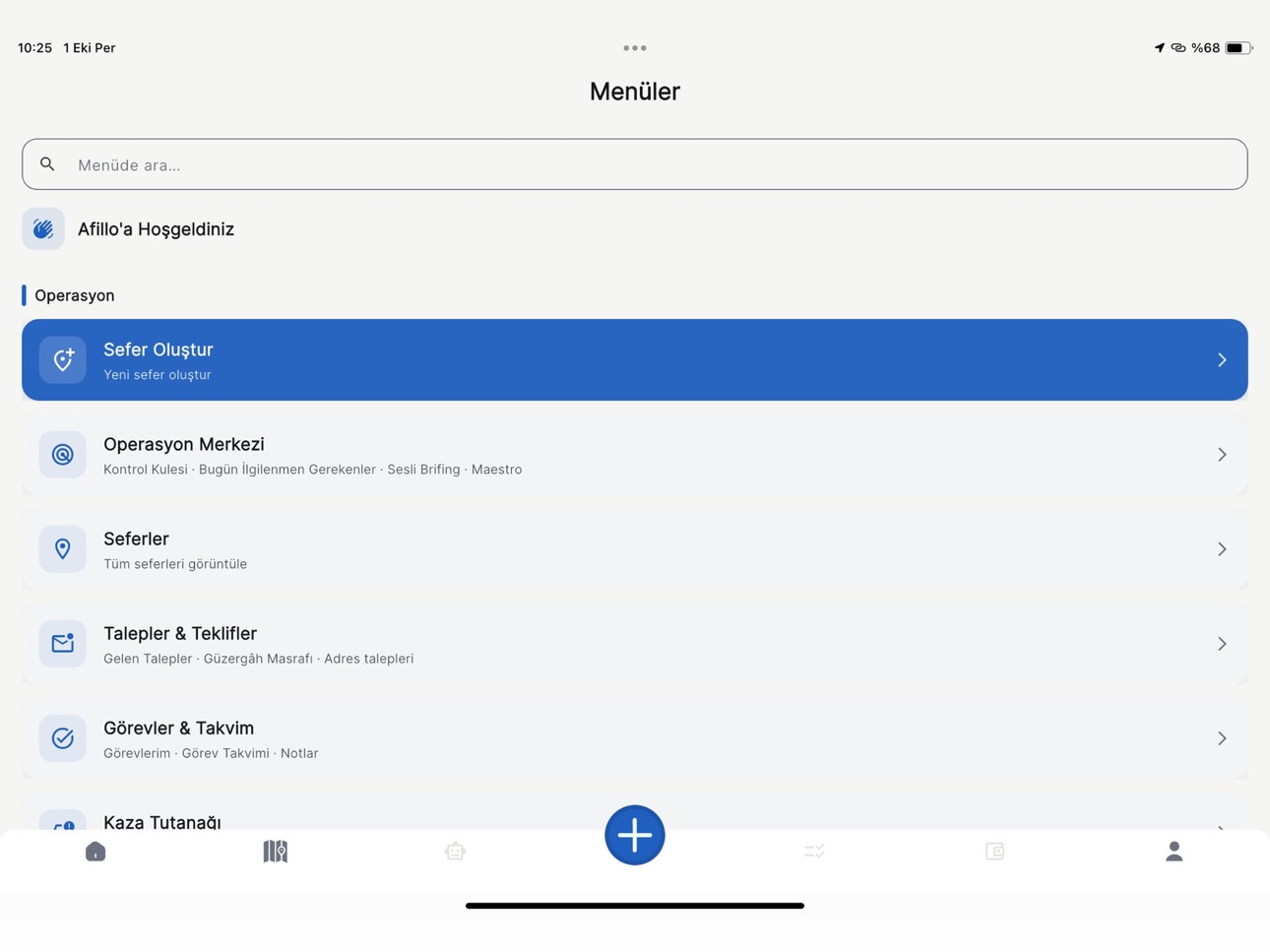Click 'Yeni sefer oluştur' subtitle text
Screen dimensions: 1270x952
158,375
